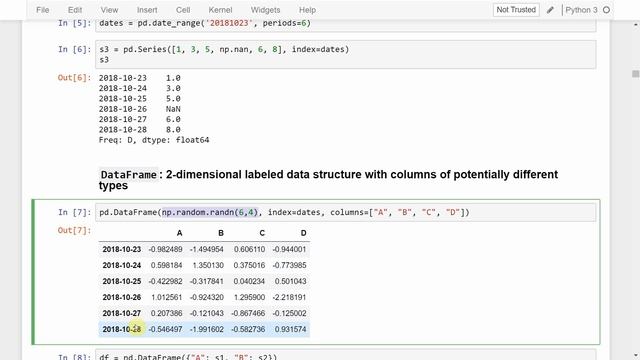
Task: Open the Kernel menu
Action: coord(220,10)
